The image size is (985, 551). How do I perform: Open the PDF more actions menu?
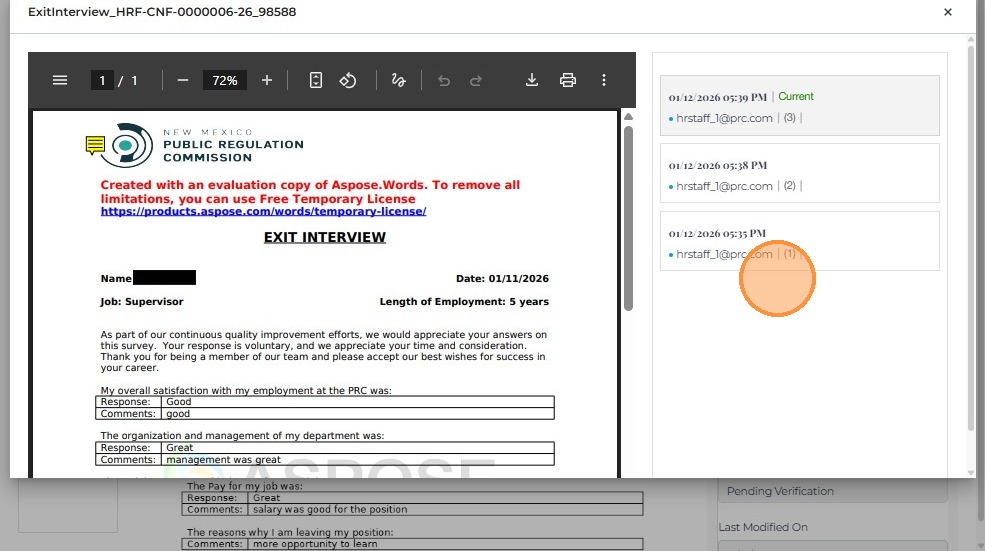(x=604, y=80)
